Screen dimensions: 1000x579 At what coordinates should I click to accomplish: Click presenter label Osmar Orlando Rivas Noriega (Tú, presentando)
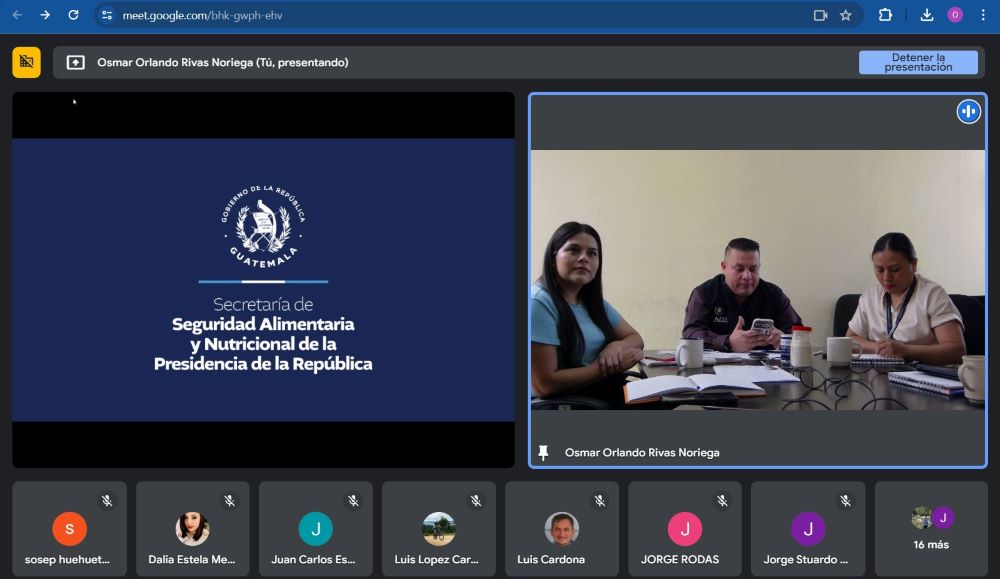tap(223, 62)
